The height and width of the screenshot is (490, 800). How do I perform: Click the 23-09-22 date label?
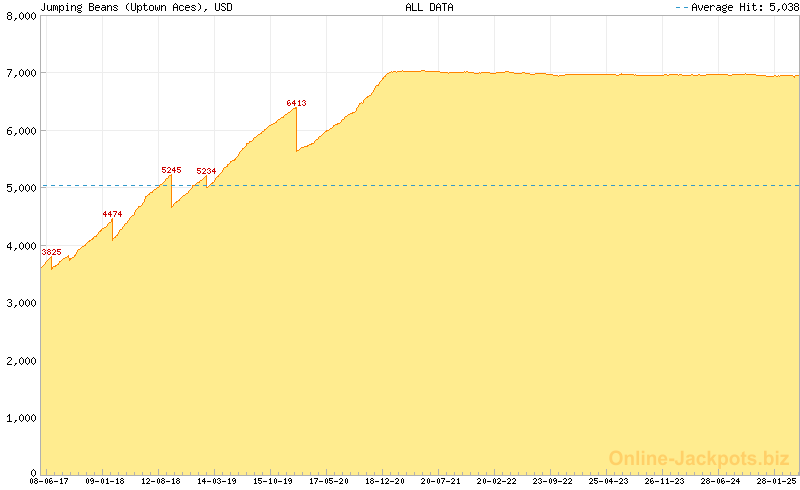tap(553, 481)
